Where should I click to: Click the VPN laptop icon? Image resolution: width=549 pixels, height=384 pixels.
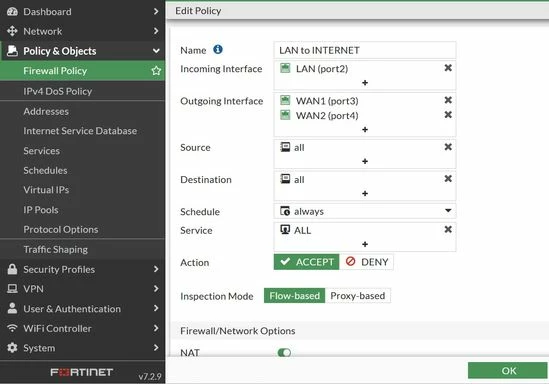[x=12, y=289]
